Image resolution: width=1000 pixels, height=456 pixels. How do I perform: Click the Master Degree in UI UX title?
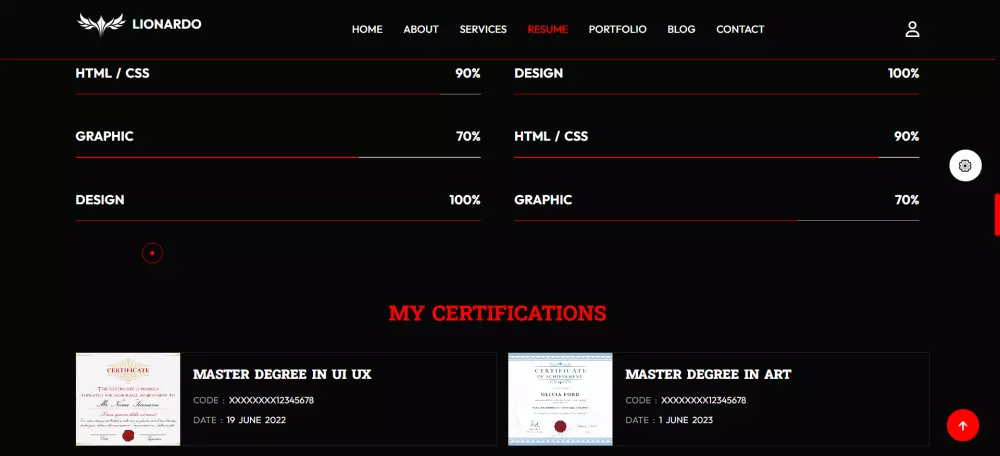coord(282,374)
